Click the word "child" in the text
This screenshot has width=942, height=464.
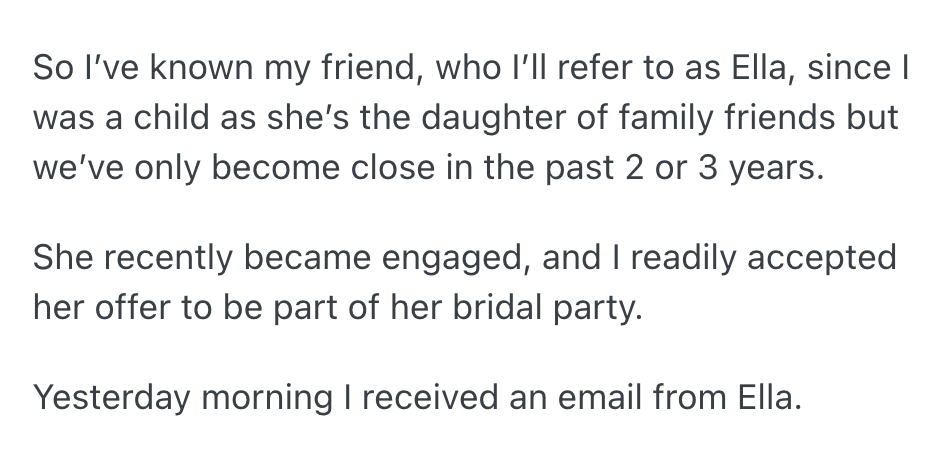156,119
